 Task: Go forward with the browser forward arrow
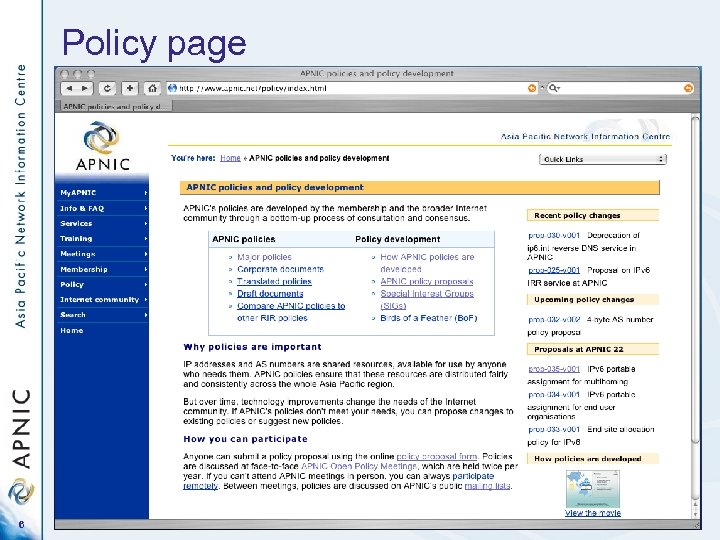85,88
